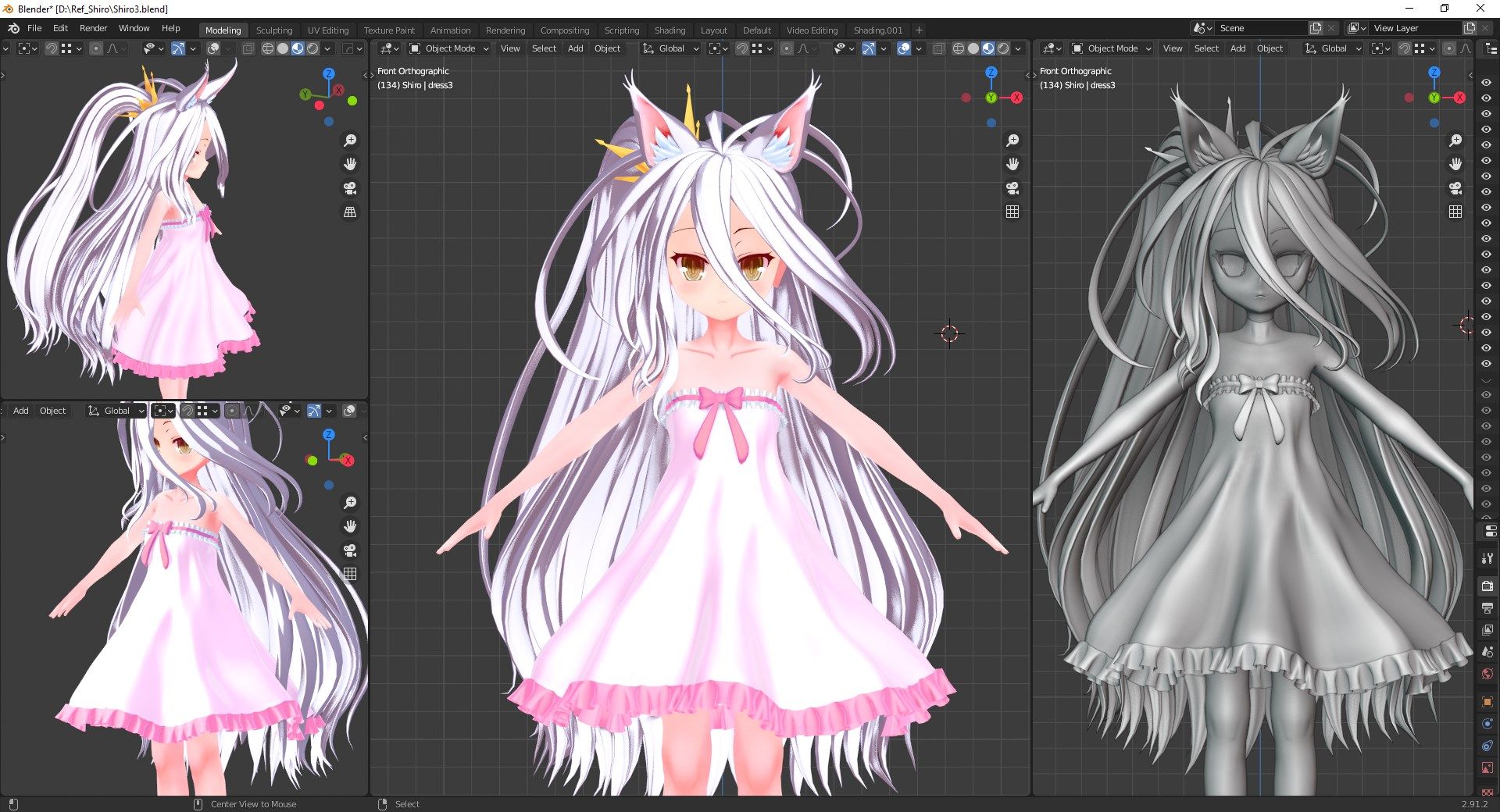Click Object in bottom-left viewport header

[x=52, y=411]
